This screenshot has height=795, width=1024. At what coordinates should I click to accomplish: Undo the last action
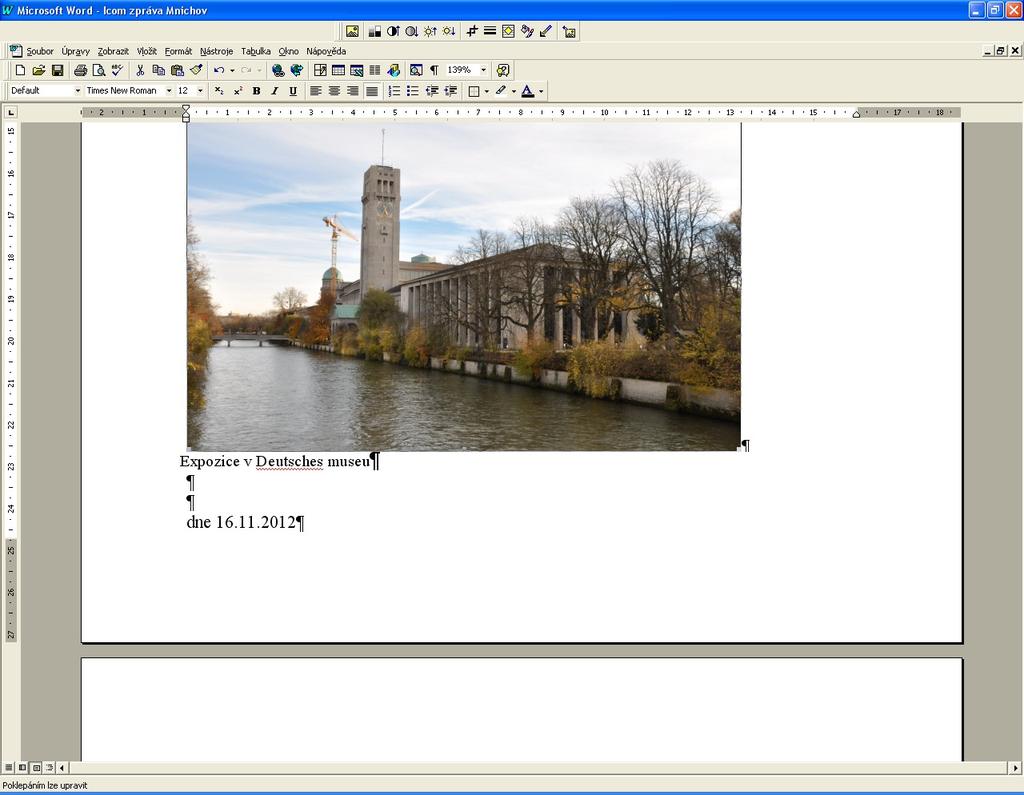point(219,70)
